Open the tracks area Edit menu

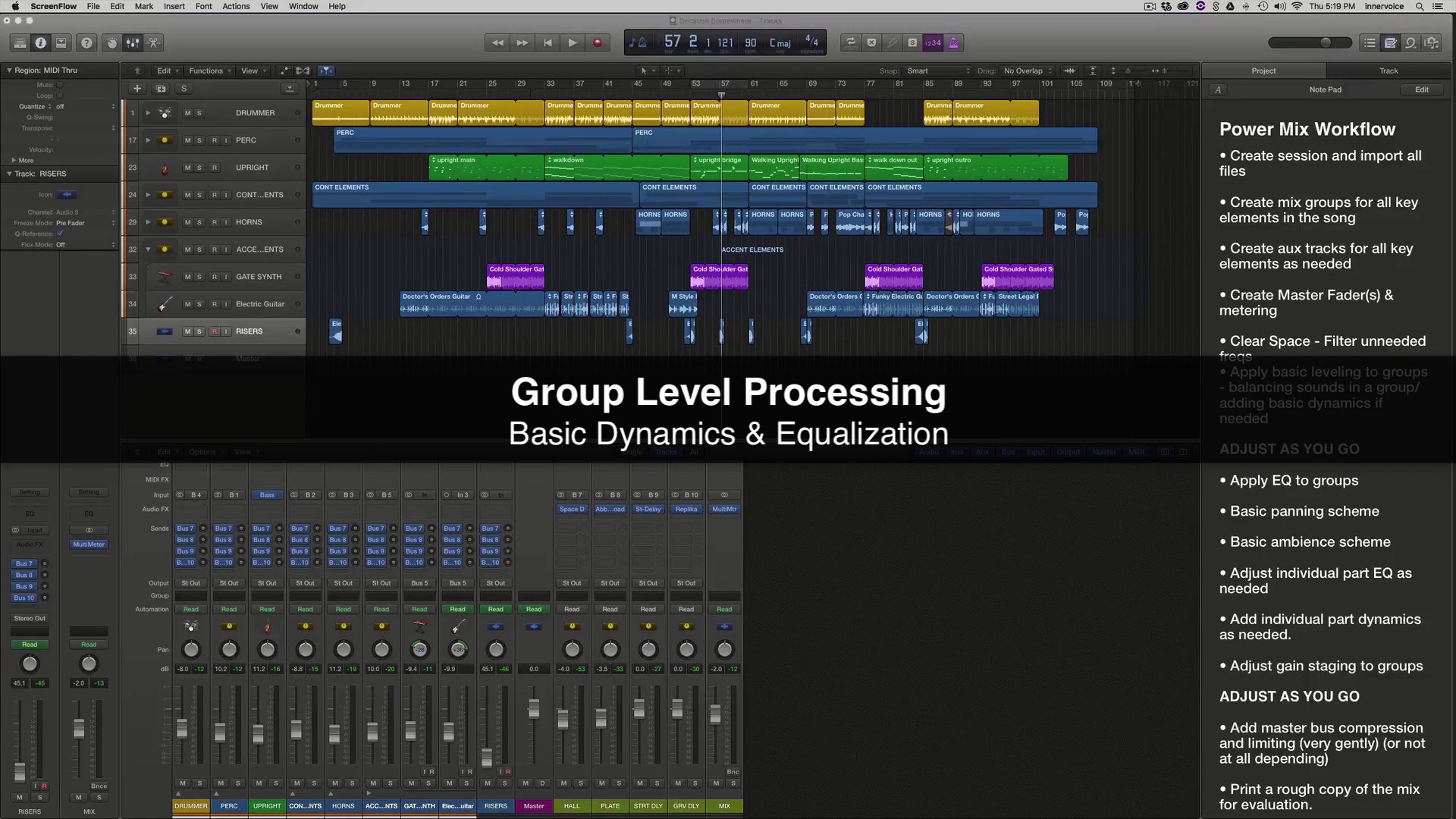[168, 71]
